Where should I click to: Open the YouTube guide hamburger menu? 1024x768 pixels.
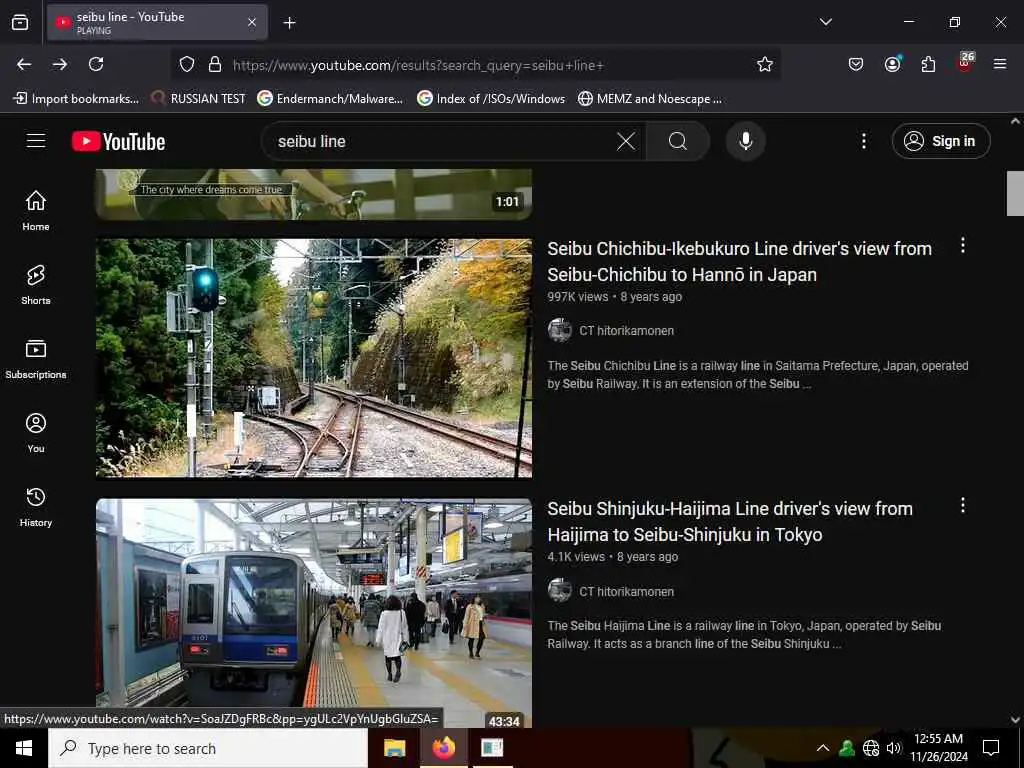coord(36,141)
